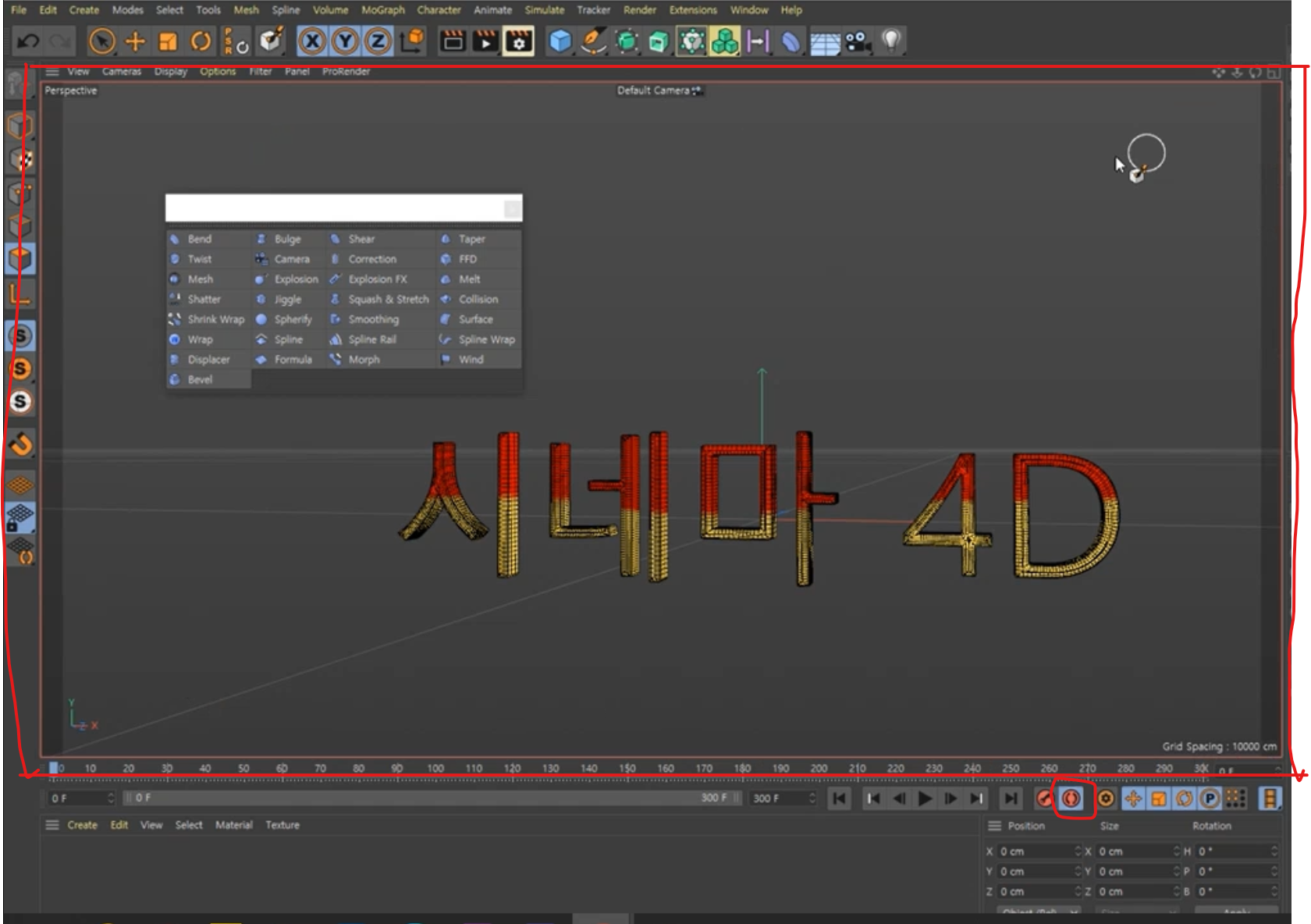1311x924 pixels.
Task: Open Coordinates panel hamburger menu
Action: (994, 826)
